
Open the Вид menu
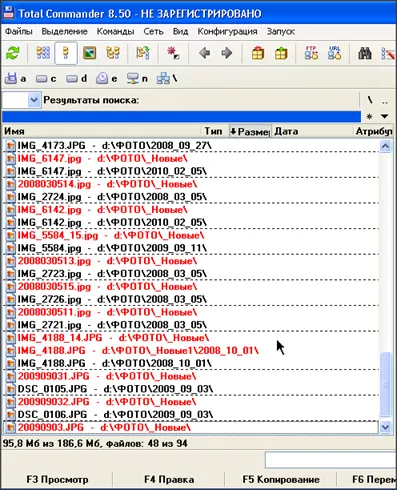[180, 32]
